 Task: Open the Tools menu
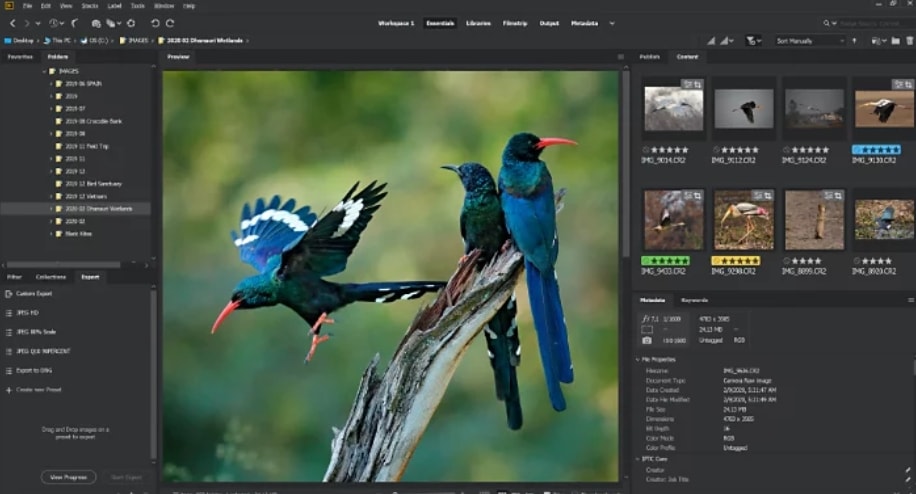pyautogui.click(x=138, y=6)
